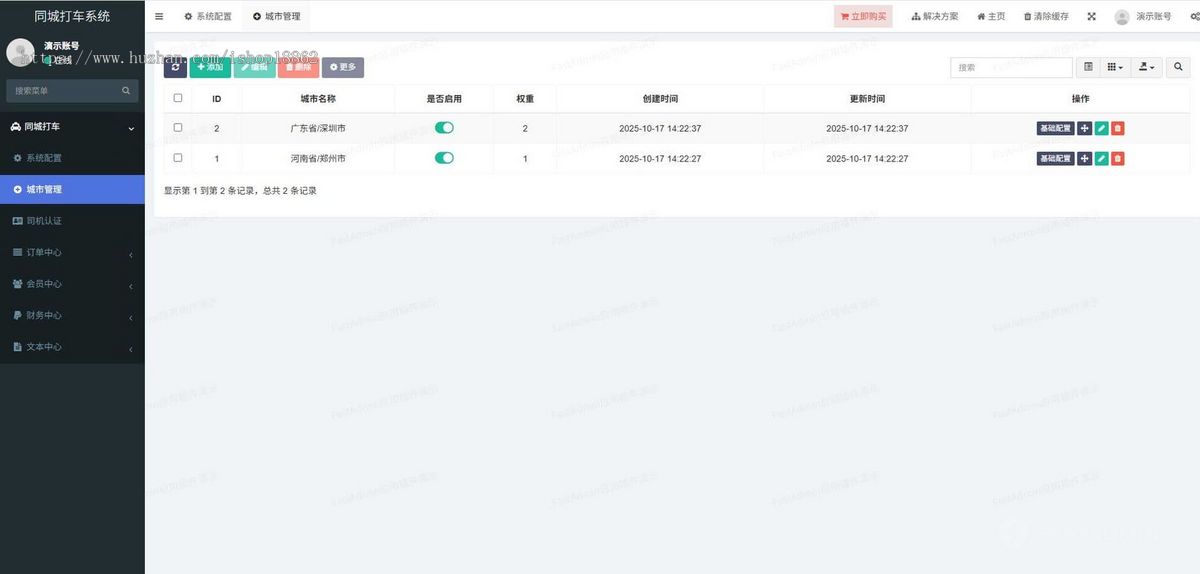Click the 创建时间 column header
This screenshot has width=1200, height=574.
tap(660, 99)
